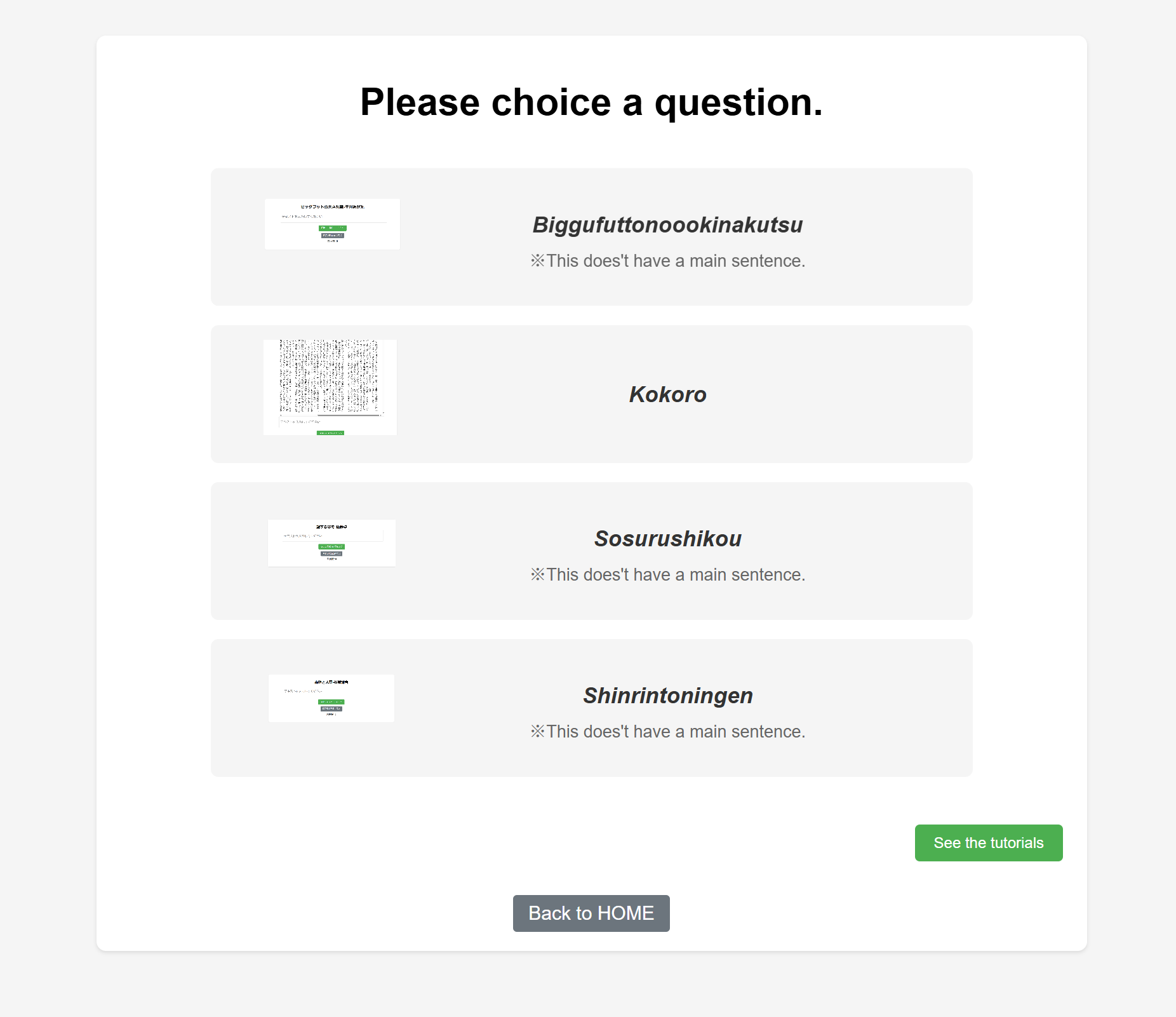The width and height of the screenshot is (1176, 1017).
Task: Click the Shinrintoningen preview thumbnail
Action: (x=331, y=698)
